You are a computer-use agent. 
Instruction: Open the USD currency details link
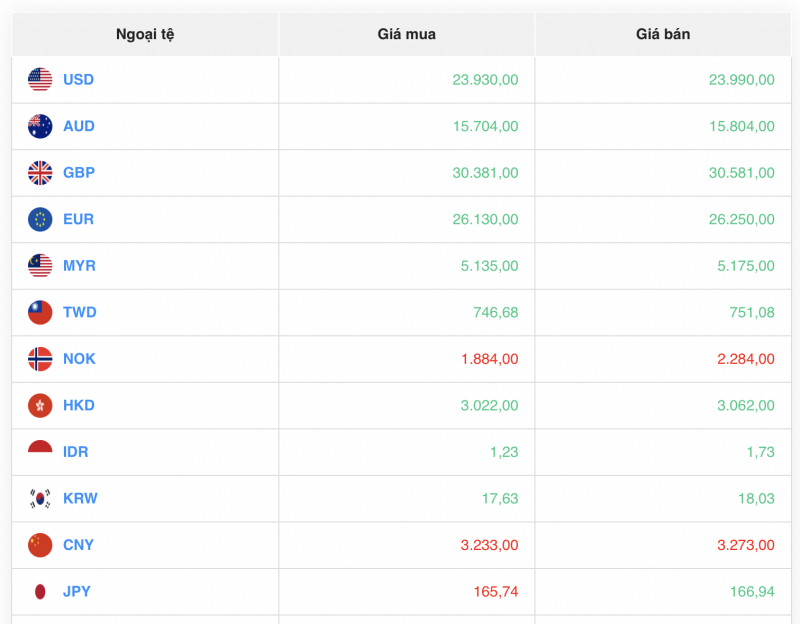click(x=77, y=79)
